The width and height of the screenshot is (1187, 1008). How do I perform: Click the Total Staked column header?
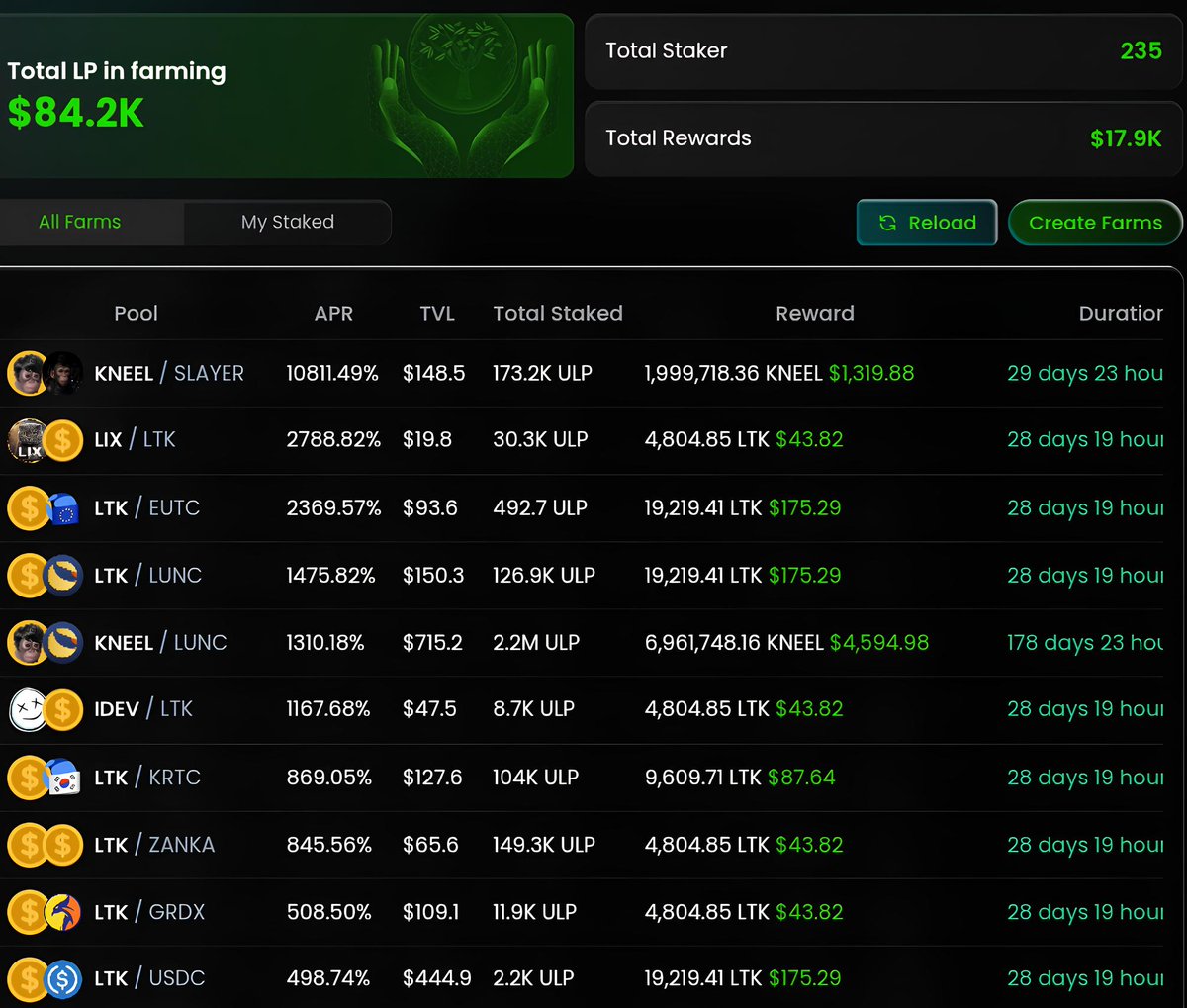tap(558, 313)
